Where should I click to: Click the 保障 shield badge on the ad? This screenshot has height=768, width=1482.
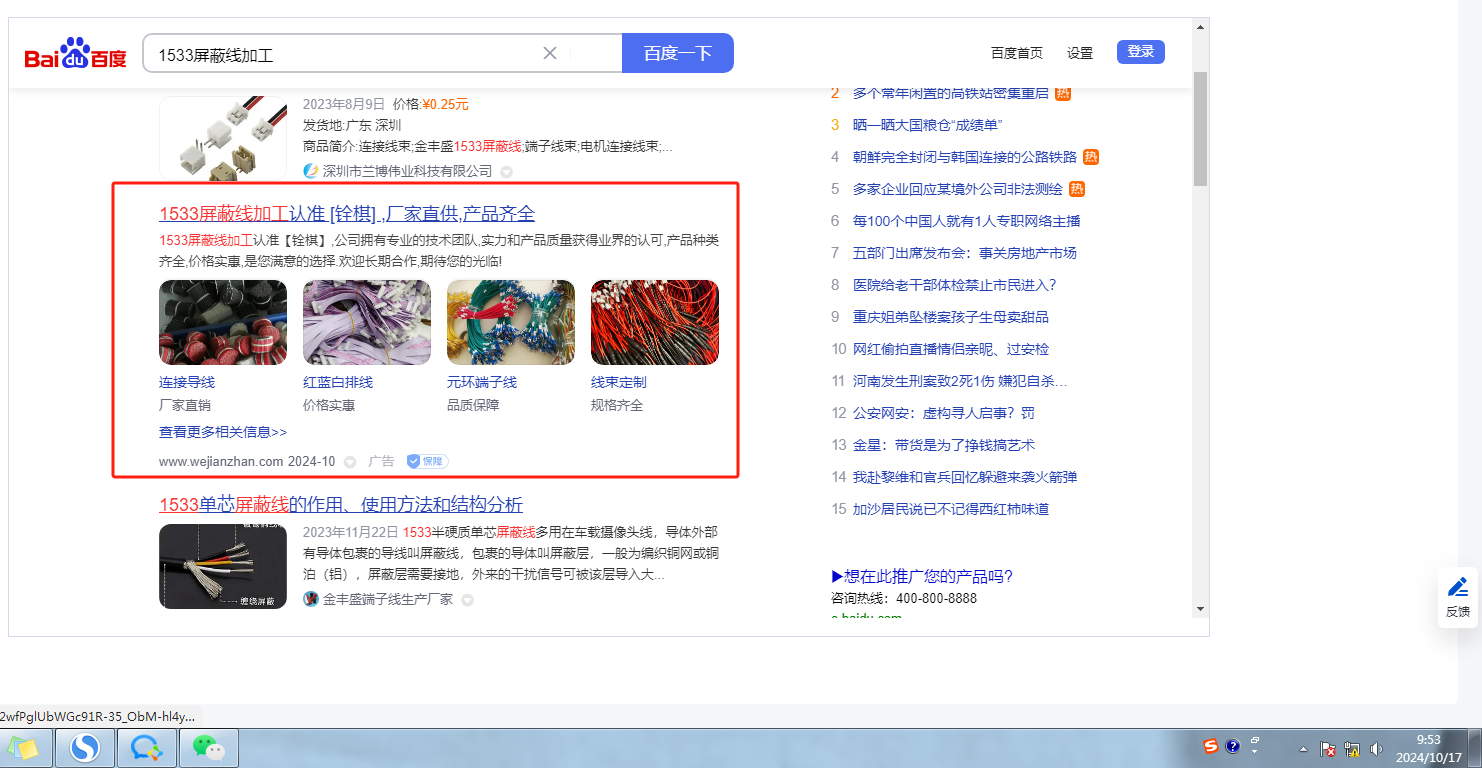click(x=427, y=461)
